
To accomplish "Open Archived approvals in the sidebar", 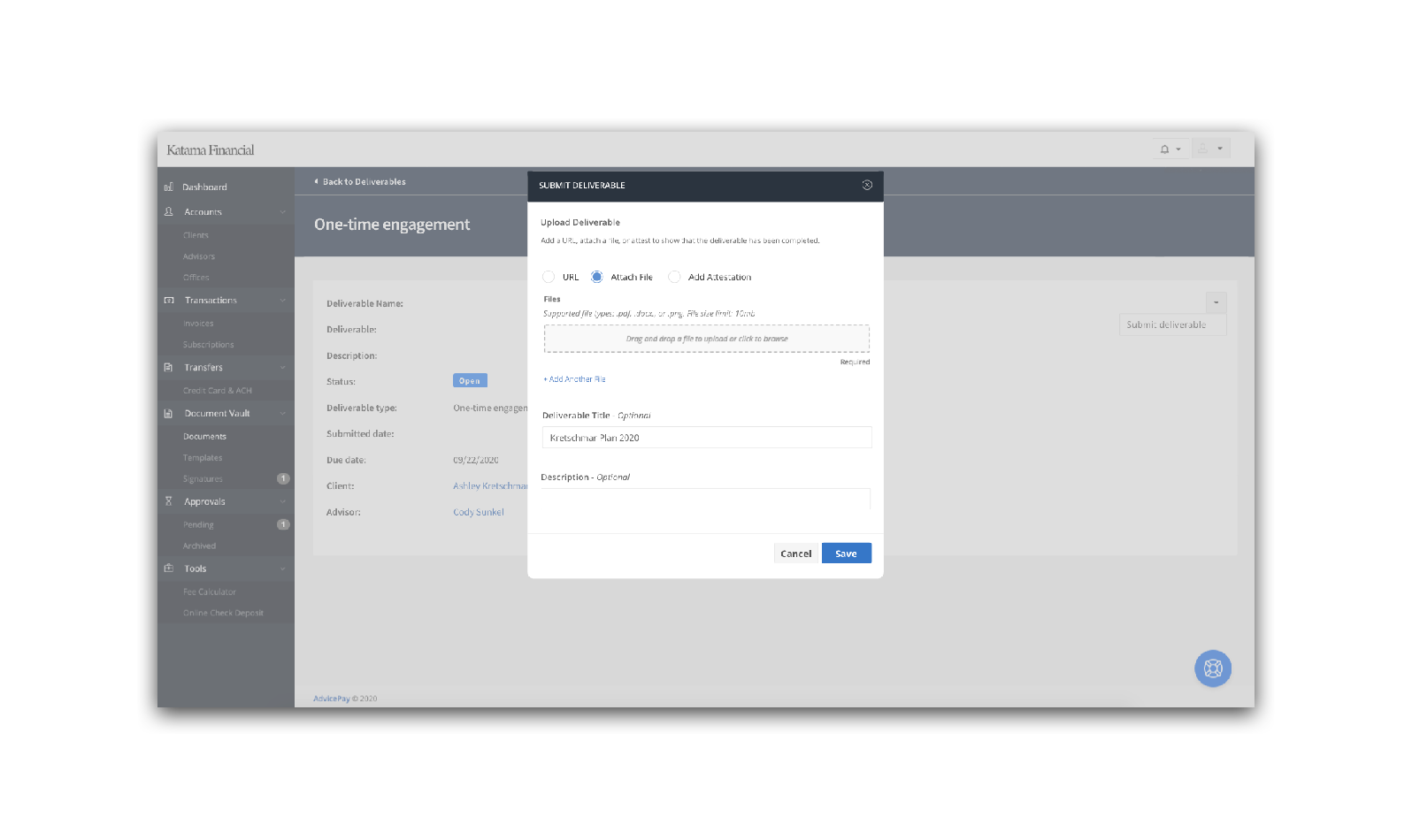I will pyautogui.click(x=199, y=546).
